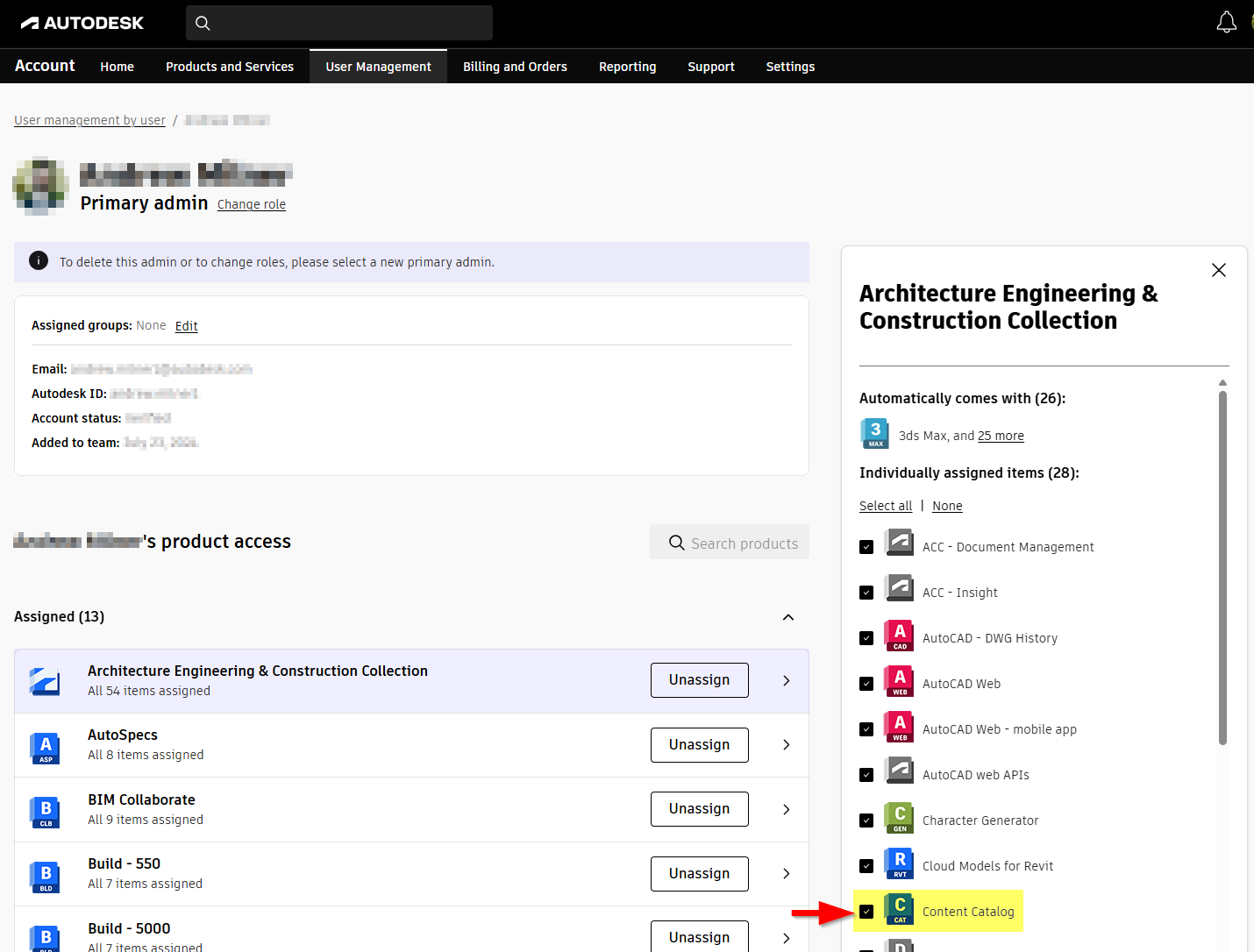Open the Billing and Orders tab

(x=515, y=67)
